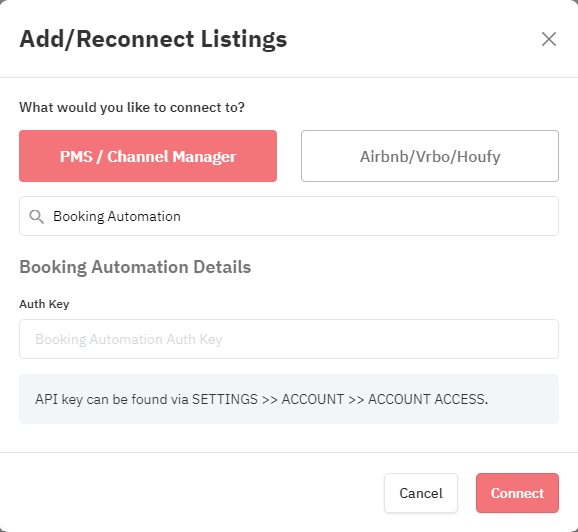Connect the Booking Automation account
Screen dimensions: 578x532
coord(517,493)
